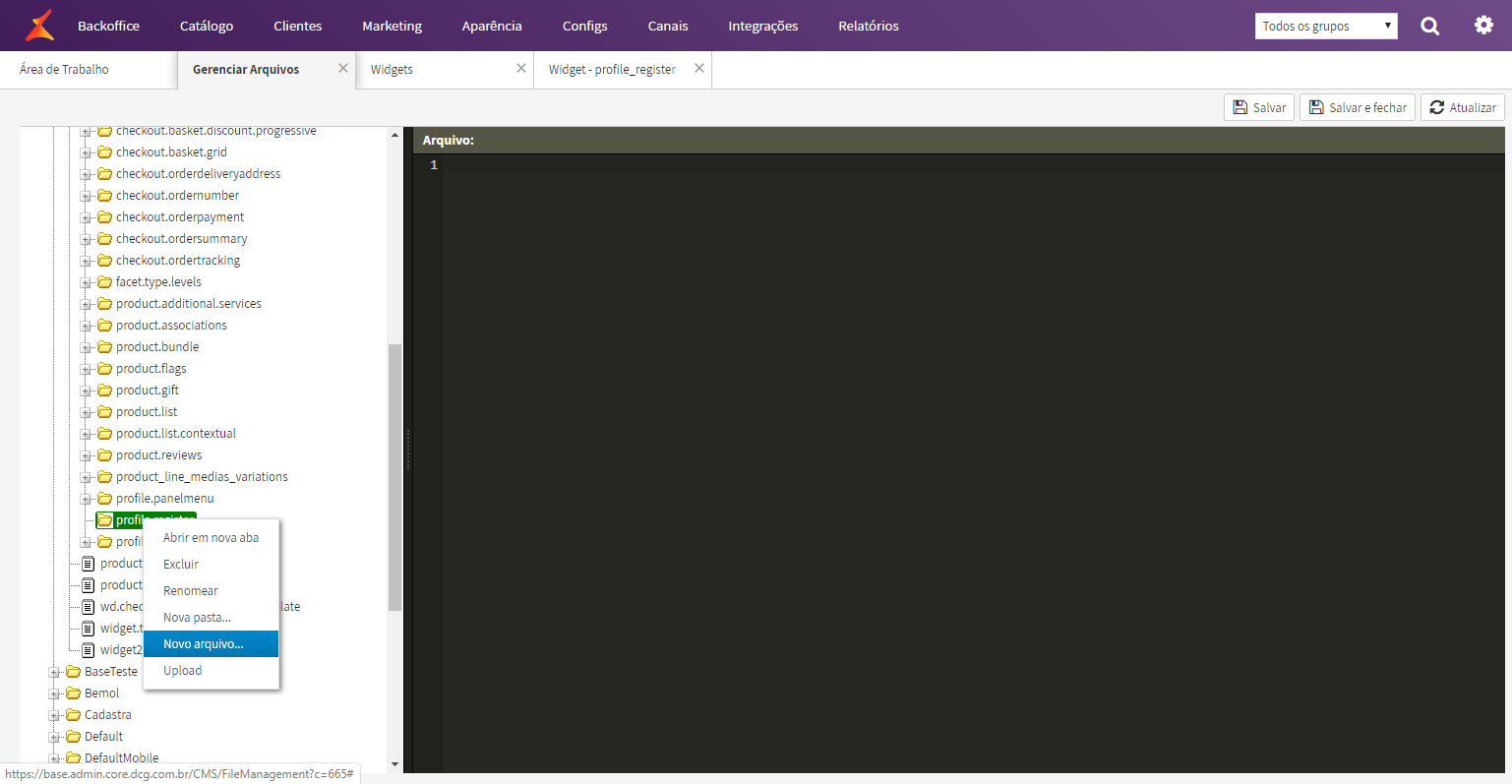Open the Marketing menu
The image size is (1512, 784).
coord(392,26)
